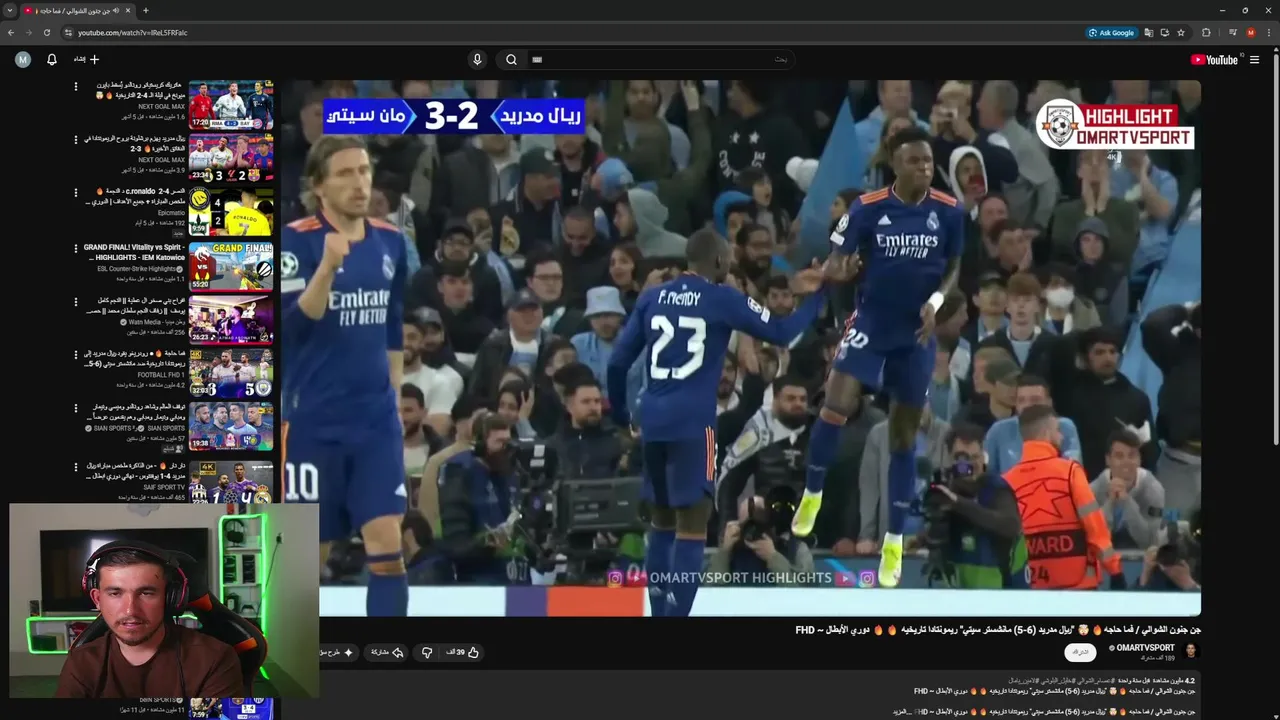This screenshot has width=1280, height=720.
Task: Subscribe to OMARTVSPORT channel
Action: pos(1080,652)
